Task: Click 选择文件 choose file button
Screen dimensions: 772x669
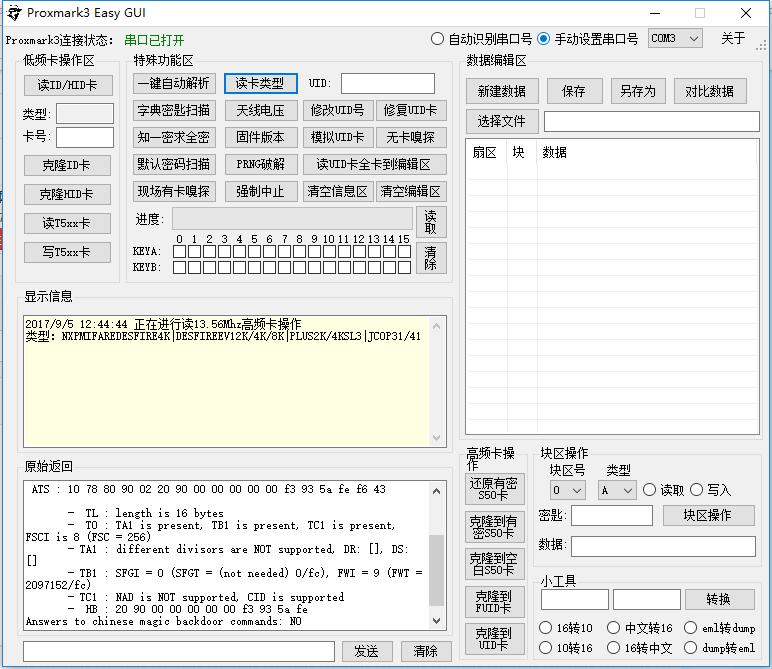Action: (502, 121)
